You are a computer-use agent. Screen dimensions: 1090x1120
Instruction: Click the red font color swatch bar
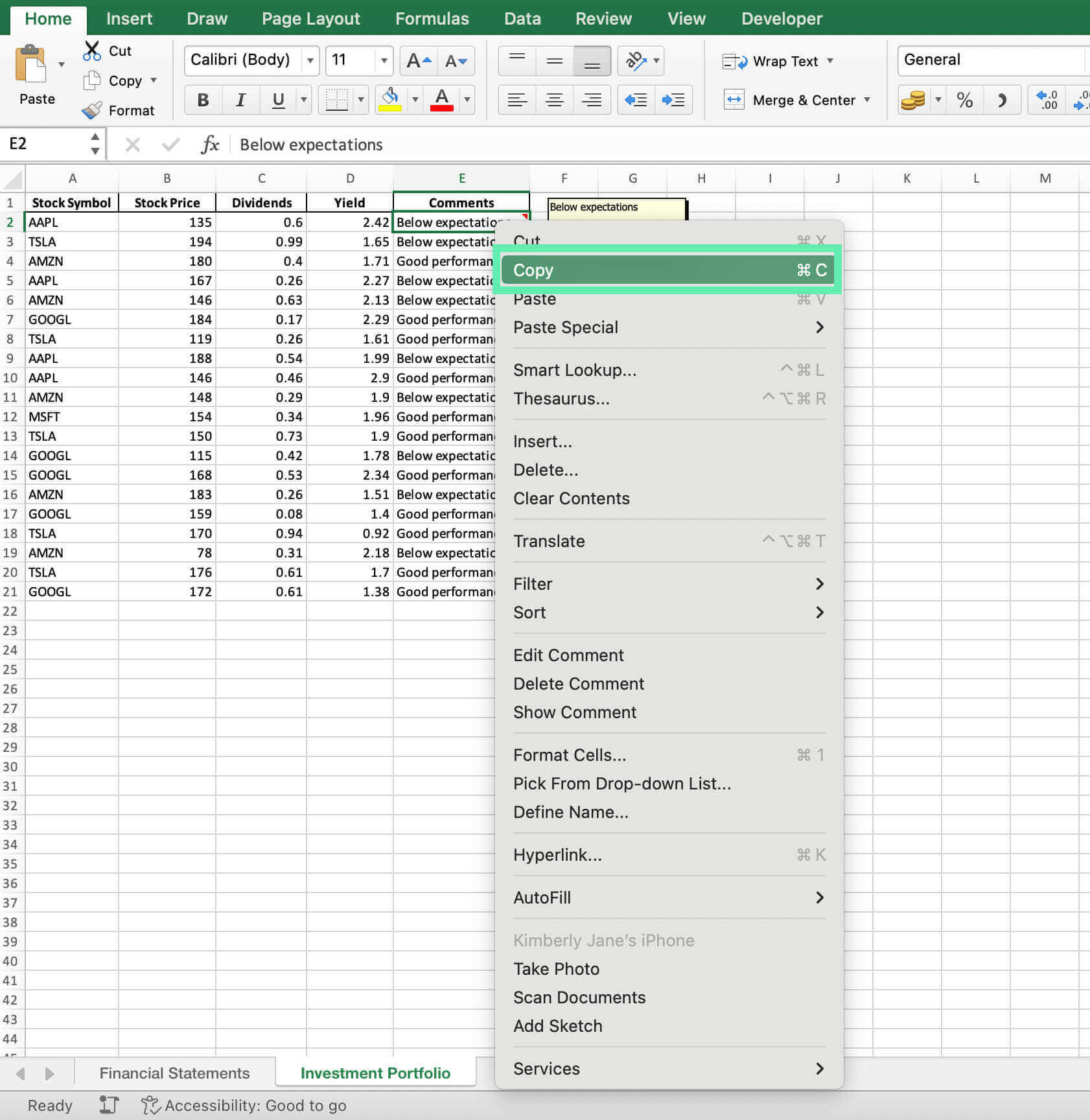tap(442, 108)
